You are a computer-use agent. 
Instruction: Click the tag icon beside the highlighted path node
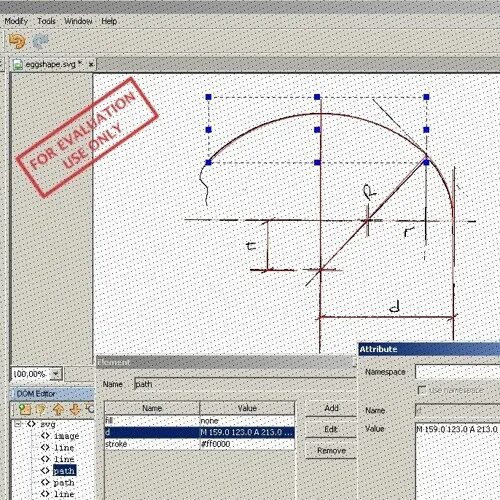[x=45, y=471]
